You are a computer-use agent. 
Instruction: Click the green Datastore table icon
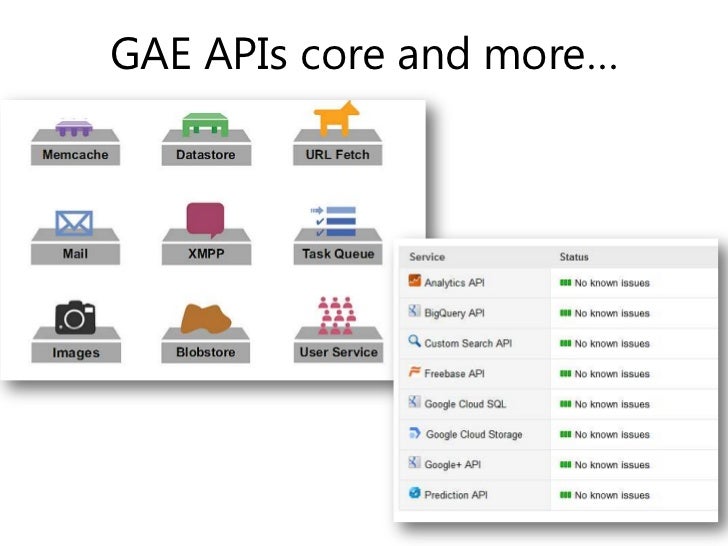205,124
